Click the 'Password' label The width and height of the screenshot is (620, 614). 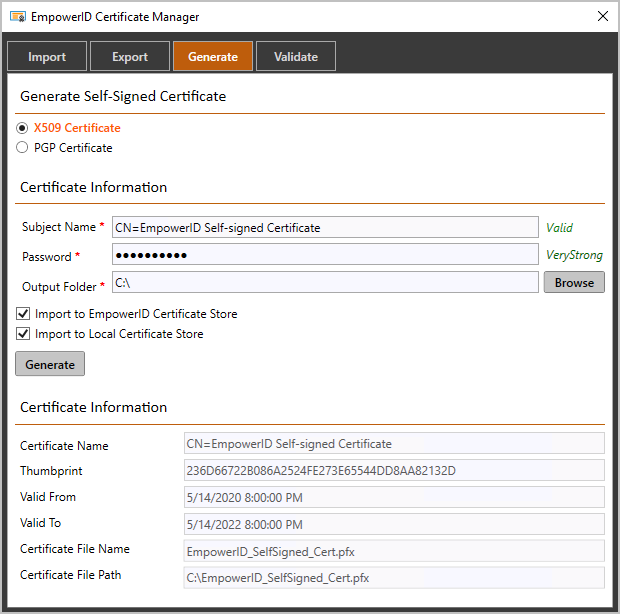pyautogui.click(x=47, y=257)
